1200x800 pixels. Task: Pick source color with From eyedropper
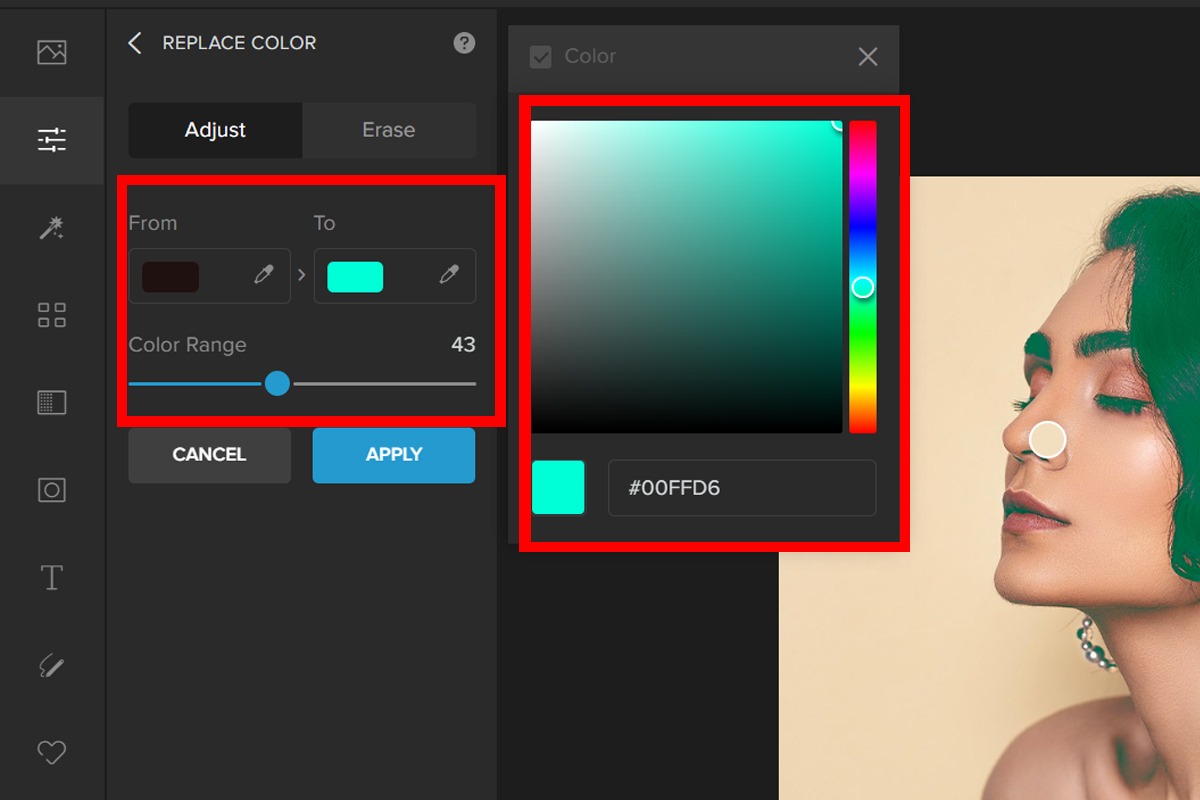tap(264, 275)
